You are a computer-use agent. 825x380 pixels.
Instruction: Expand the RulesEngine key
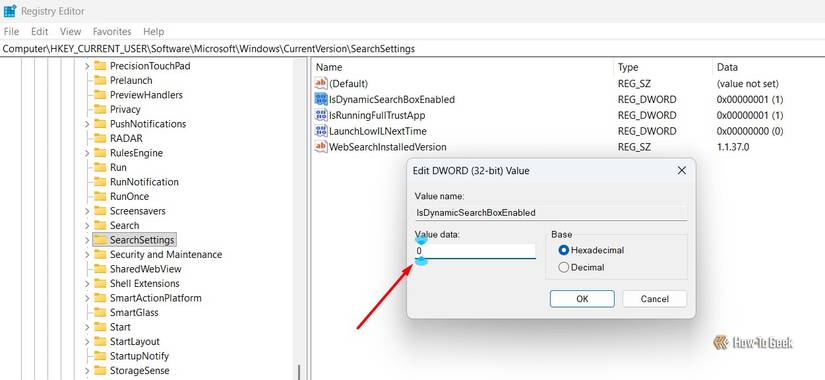[87, 153]
